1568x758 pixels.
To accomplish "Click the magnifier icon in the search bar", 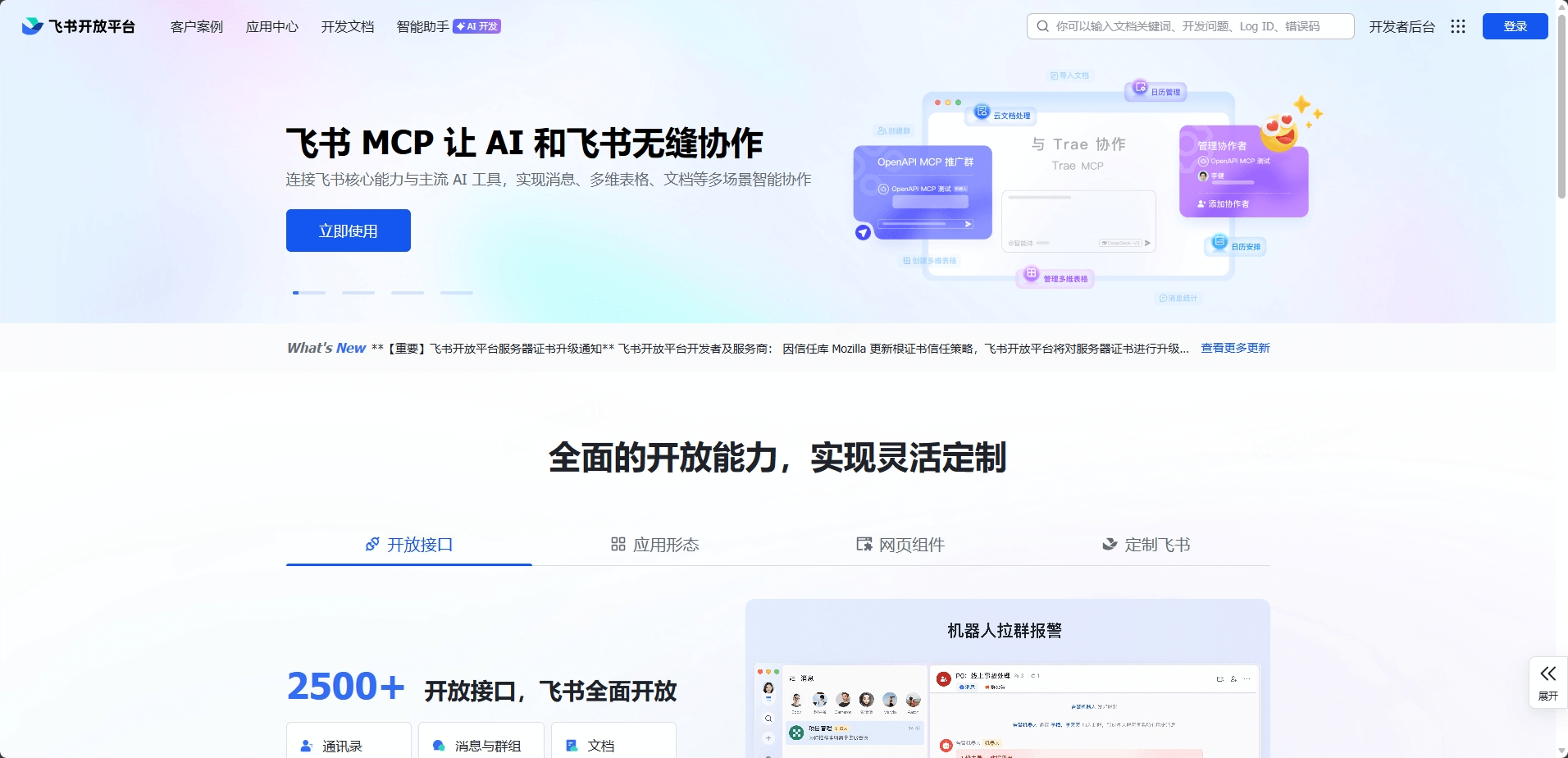I will [x=1042, y=25].
